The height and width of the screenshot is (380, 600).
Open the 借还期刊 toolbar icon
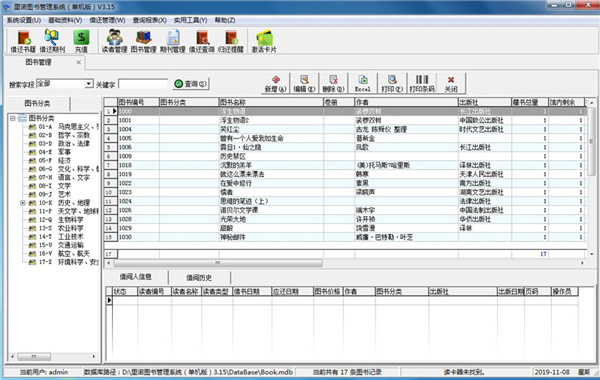(52, 41)
